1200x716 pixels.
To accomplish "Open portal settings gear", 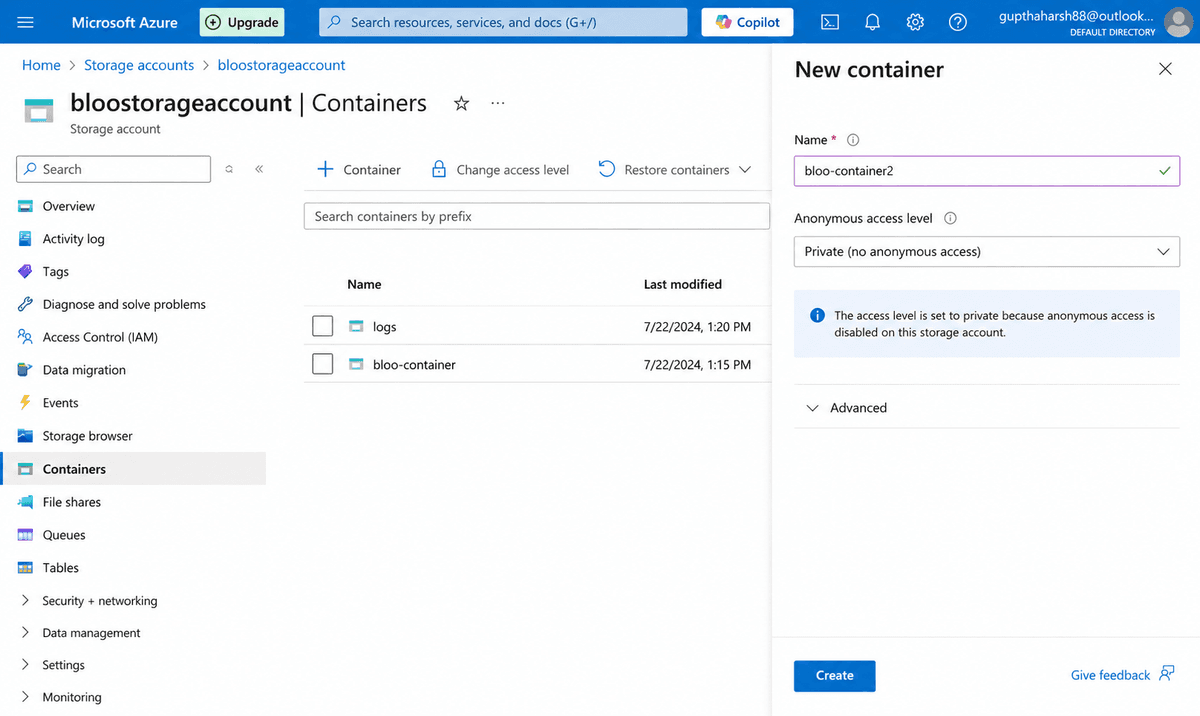I will tap(915, 22).
